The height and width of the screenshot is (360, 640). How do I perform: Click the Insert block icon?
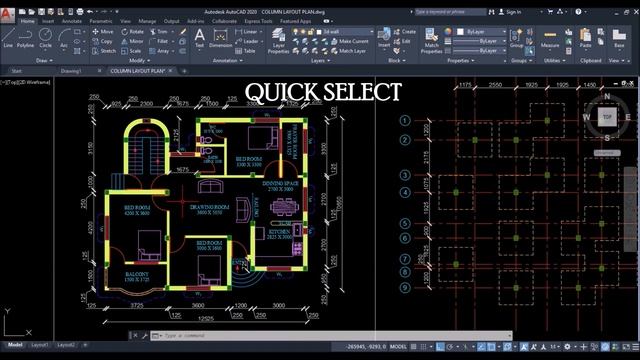(x=384, y=38)
